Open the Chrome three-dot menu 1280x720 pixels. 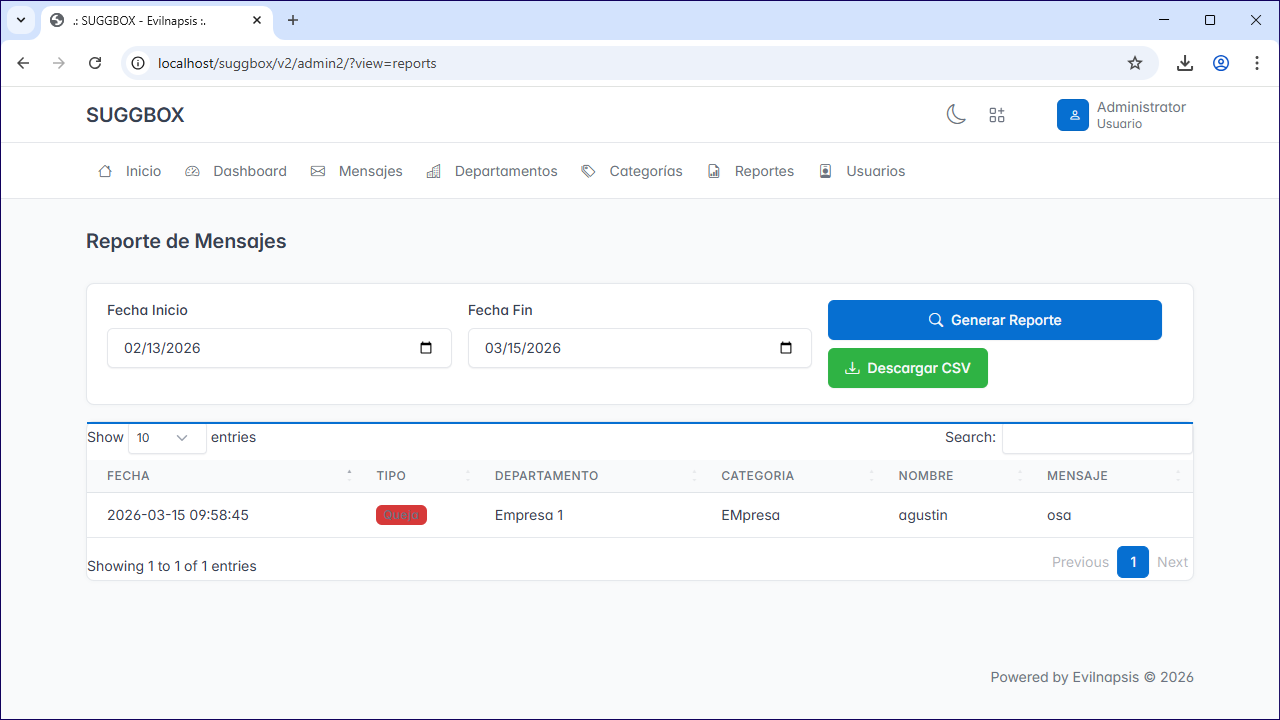point(1257,63)
